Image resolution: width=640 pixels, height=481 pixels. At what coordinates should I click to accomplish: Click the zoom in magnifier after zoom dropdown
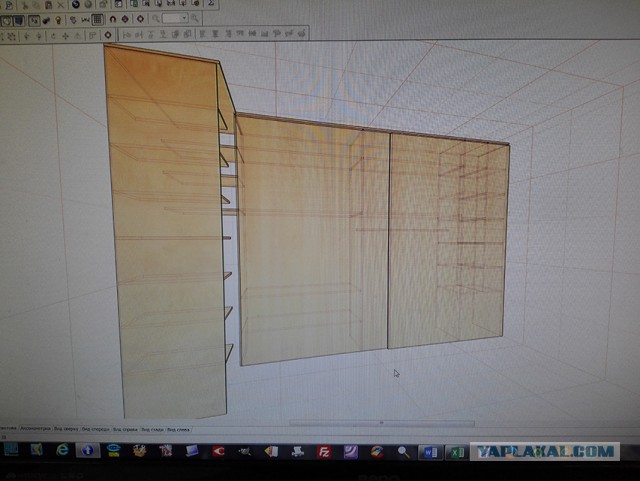coord(195,18)
